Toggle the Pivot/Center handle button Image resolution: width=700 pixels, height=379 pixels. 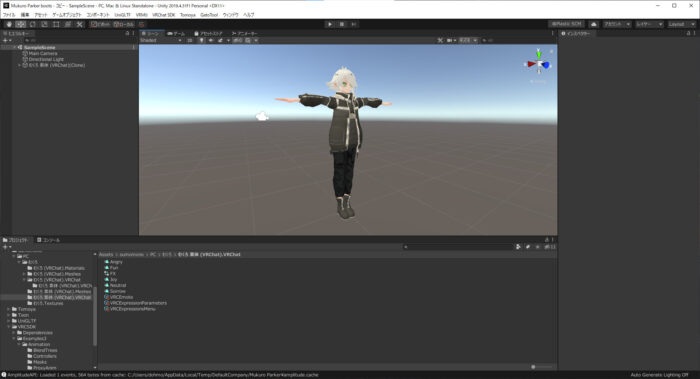tap(100, 24)
